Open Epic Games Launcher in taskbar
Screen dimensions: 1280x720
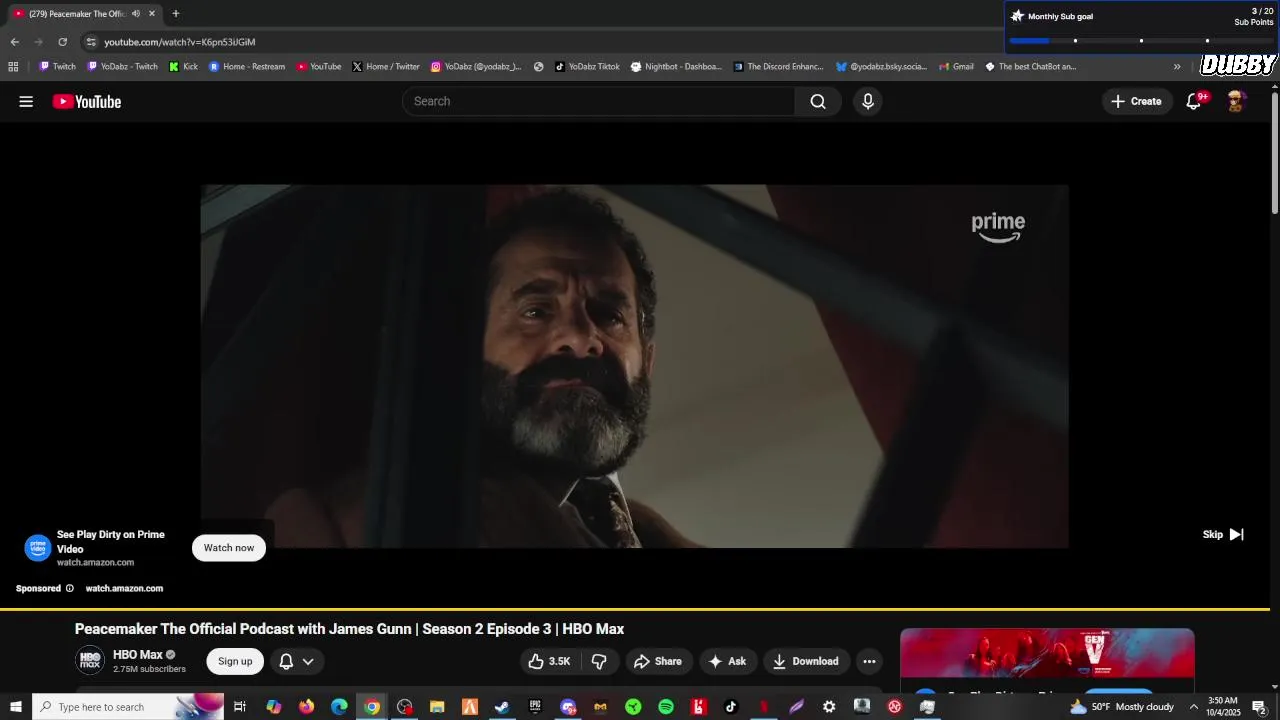pos(535,707)
